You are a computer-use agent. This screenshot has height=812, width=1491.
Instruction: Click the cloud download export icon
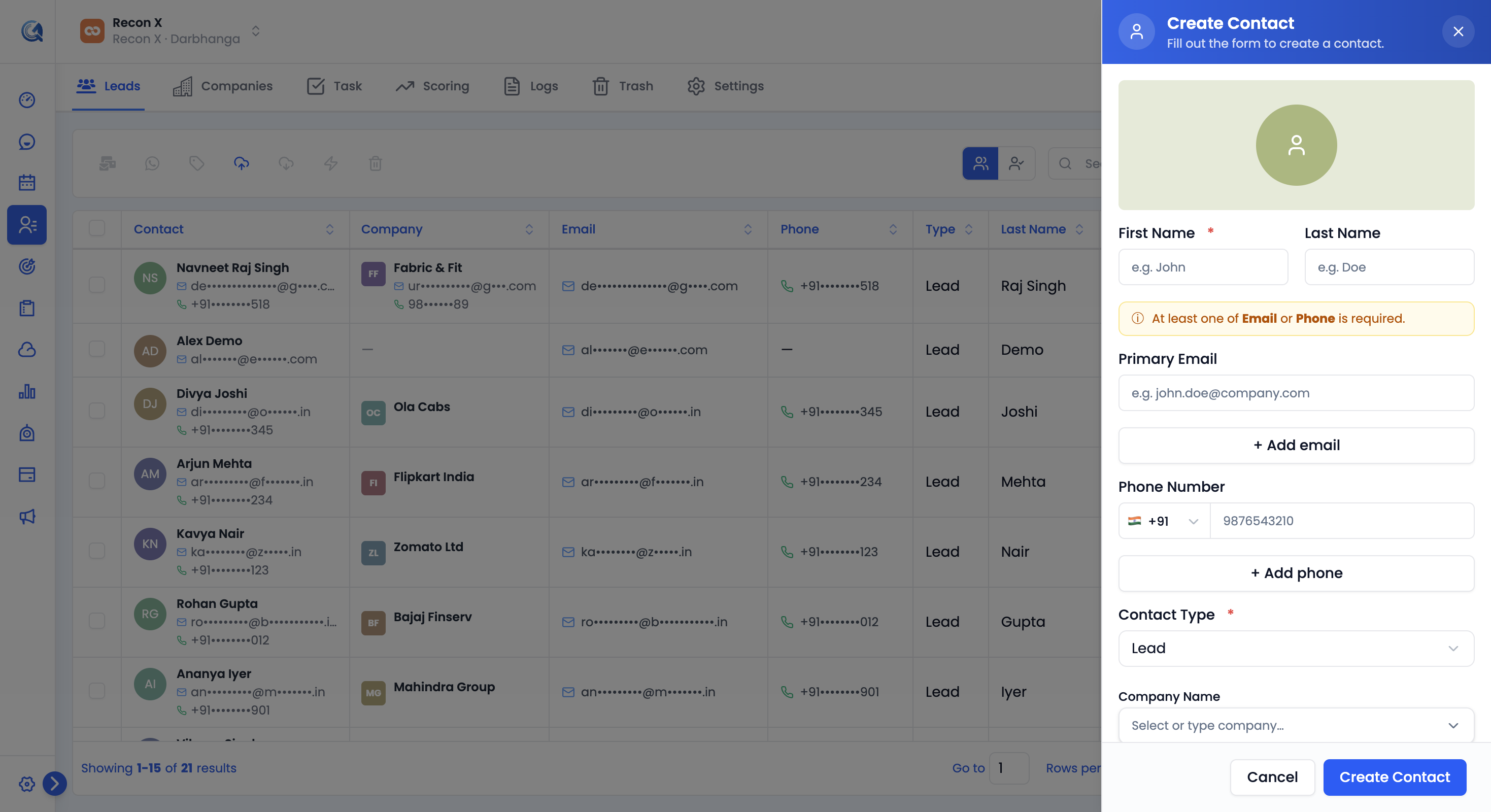coord(286,164)
